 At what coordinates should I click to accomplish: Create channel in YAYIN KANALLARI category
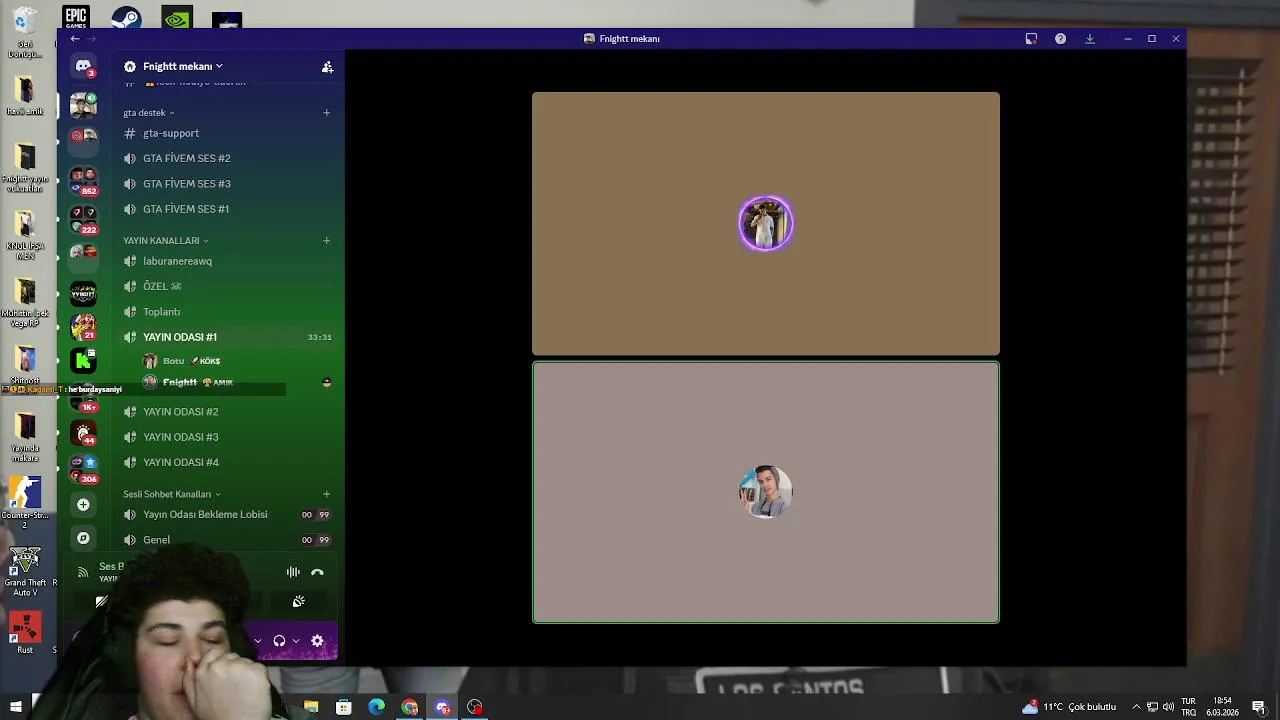326,241
